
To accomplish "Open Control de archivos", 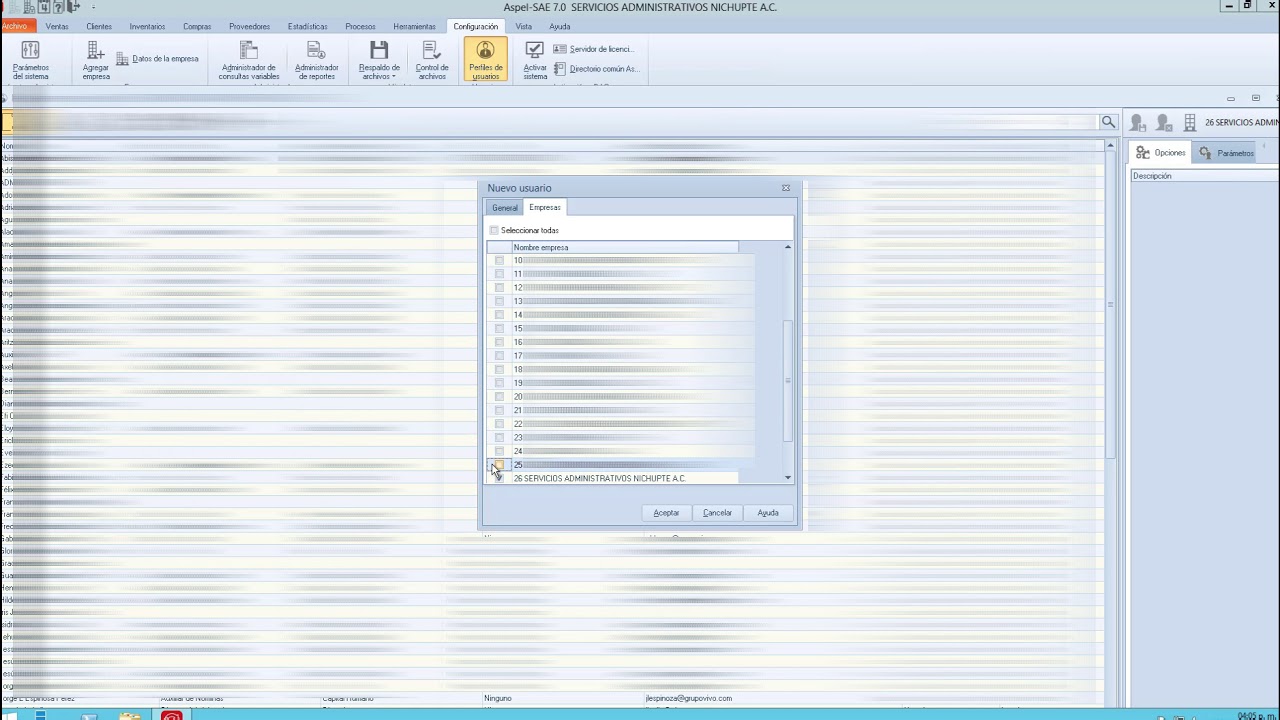I will point(432,60).
